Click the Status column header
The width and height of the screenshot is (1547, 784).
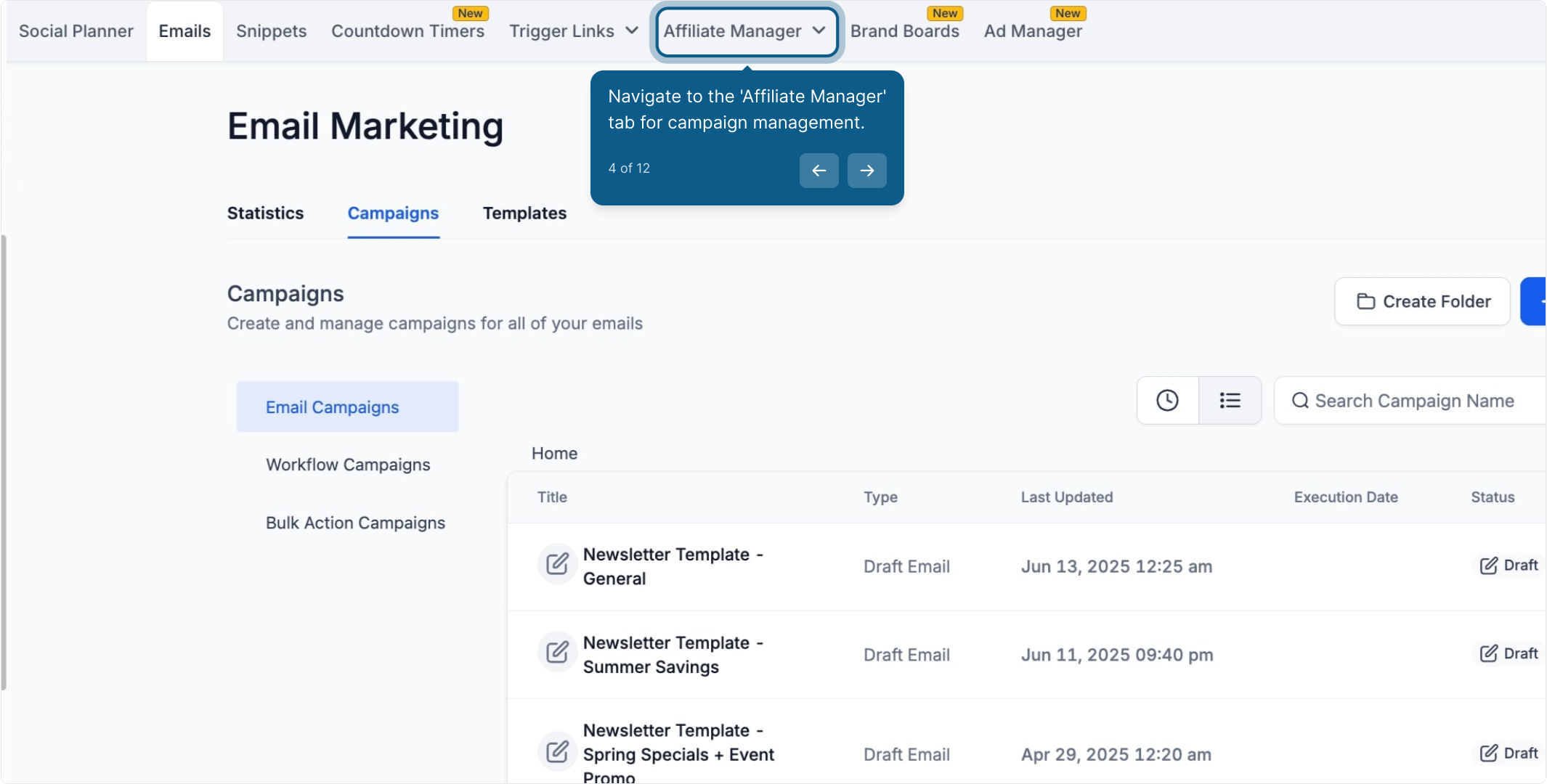(1493, 497)
